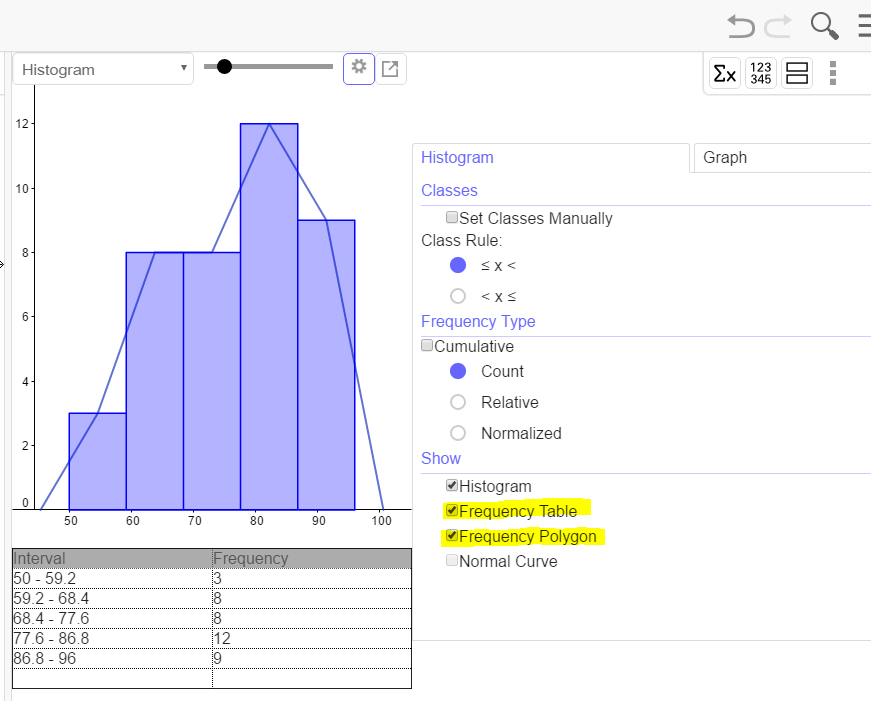Click the classes slider knob
The image size is (871, 701).
click(224, 67)
